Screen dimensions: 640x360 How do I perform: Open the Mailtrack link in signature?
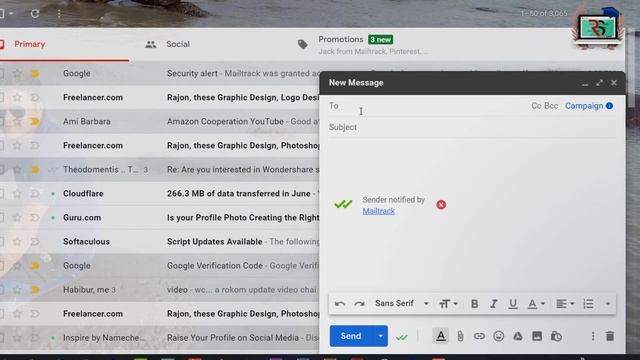click(378, 211)
